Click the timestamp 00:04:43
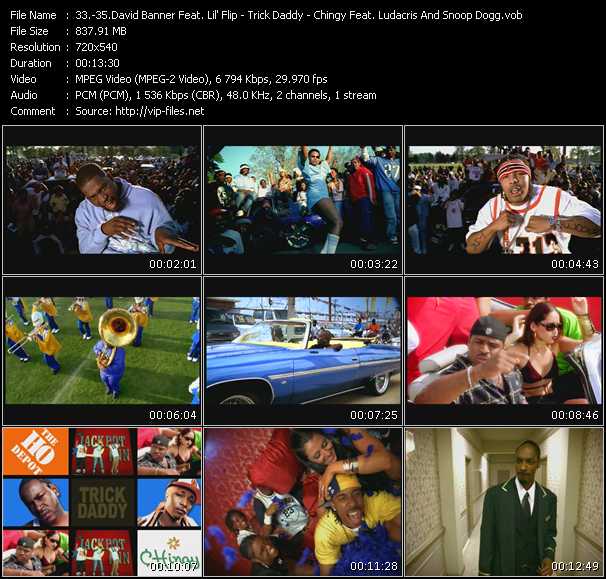 tap(575, 264)
